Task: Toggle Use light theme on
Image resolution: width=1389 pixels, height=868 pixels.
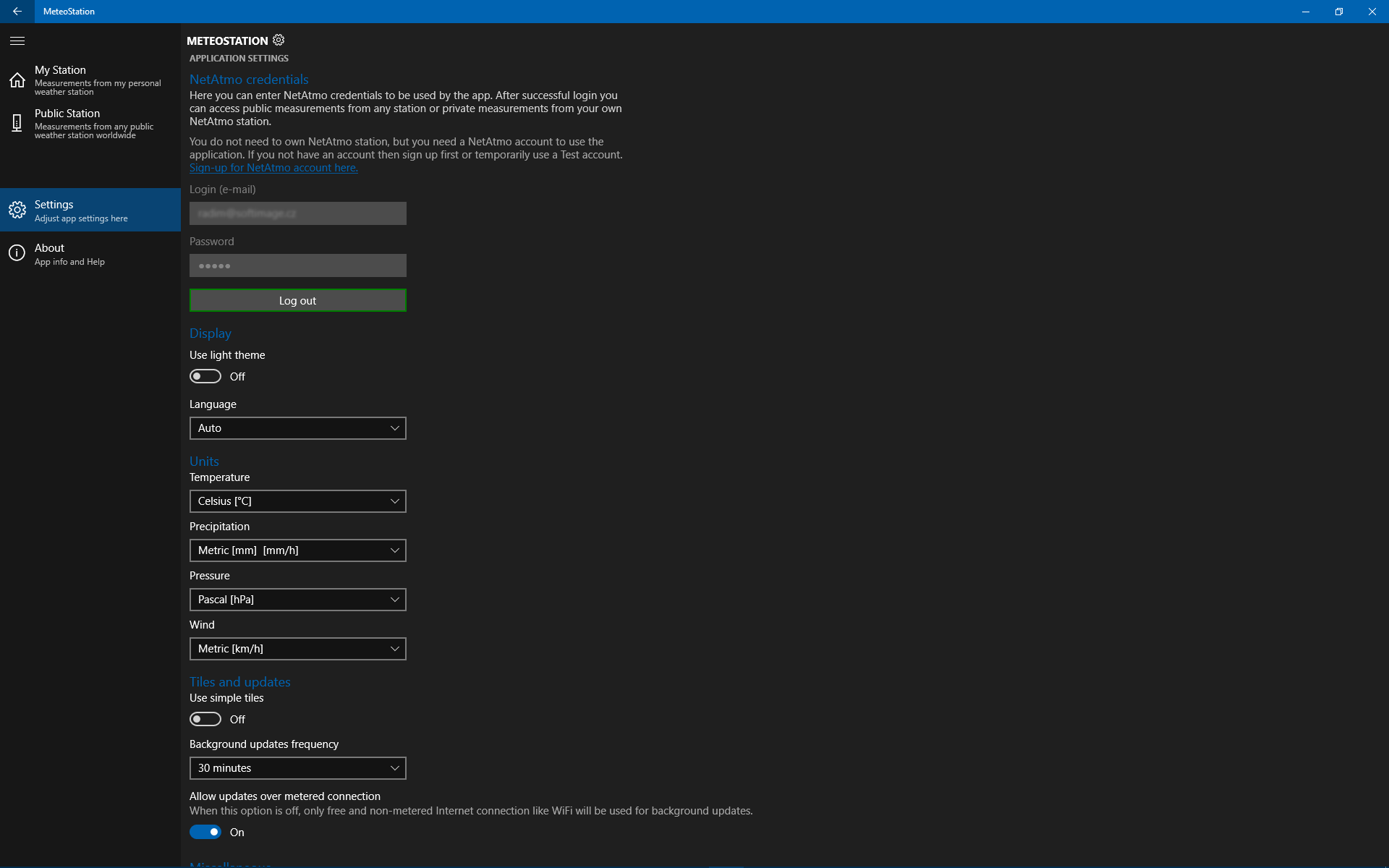Action: [x=205, y=376]
